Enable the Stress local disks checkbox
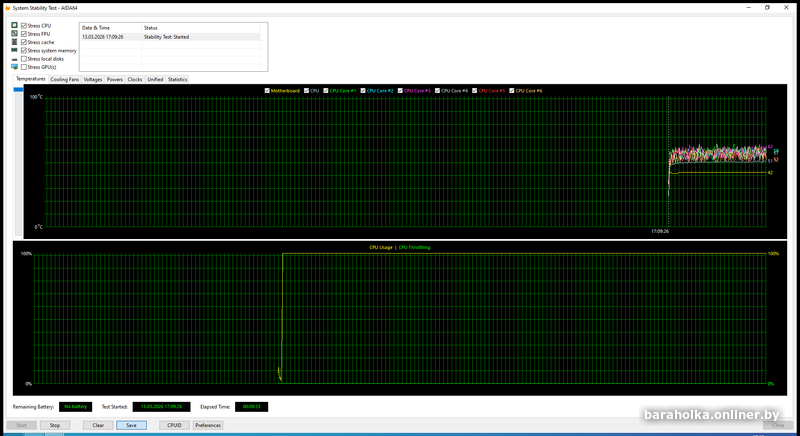 click(24, 59)
